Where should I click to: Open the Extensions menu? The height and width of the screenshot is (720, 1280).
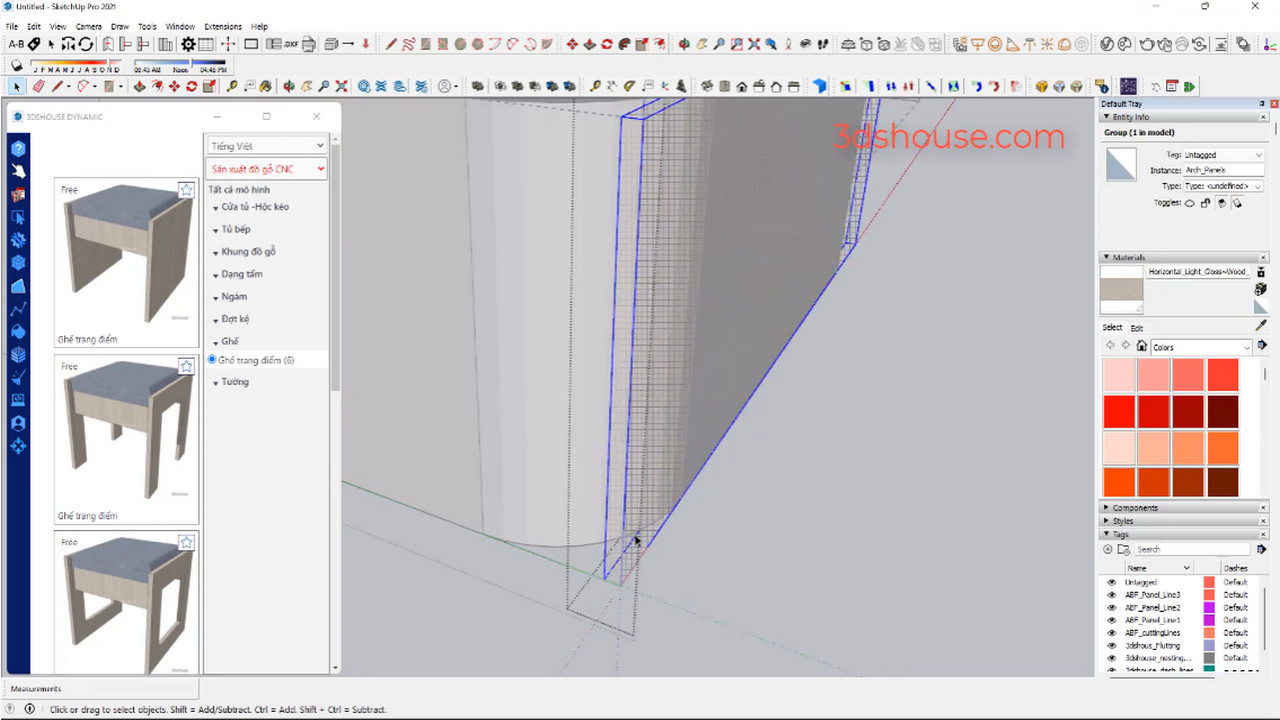[222, 26]
